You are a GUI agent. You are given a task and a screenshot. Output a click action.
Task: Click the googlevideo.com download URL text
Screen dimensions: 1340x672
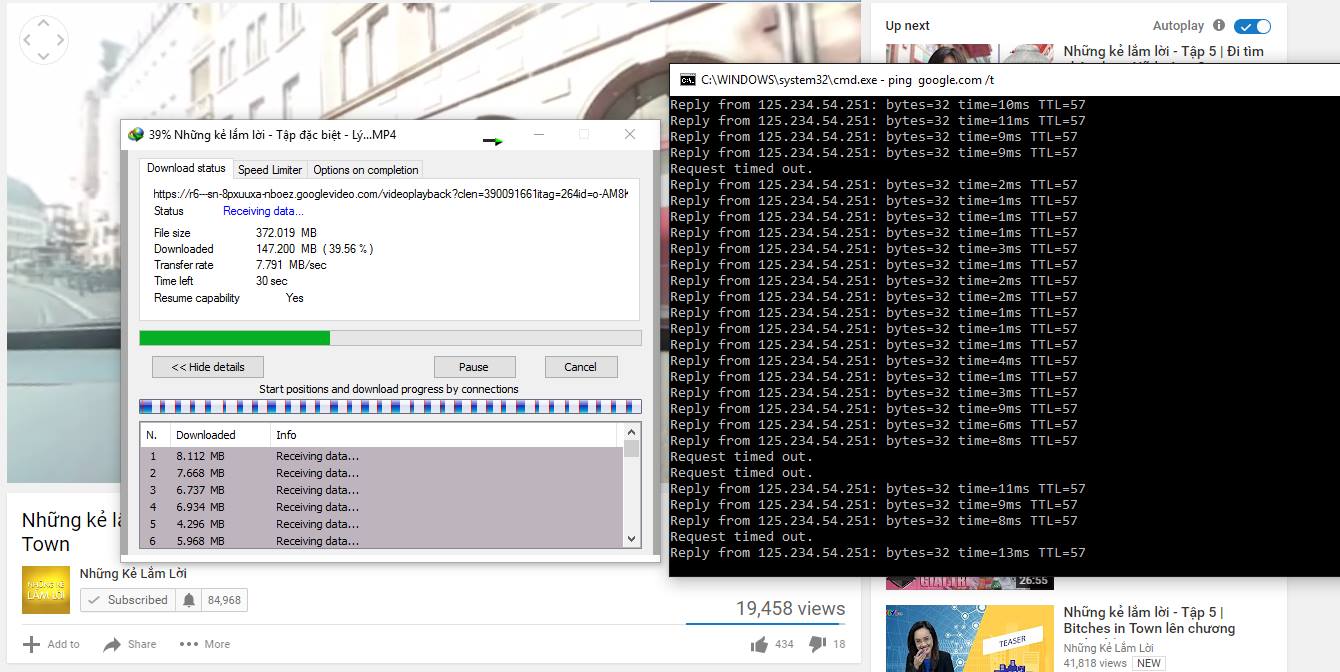coord(391,193)
